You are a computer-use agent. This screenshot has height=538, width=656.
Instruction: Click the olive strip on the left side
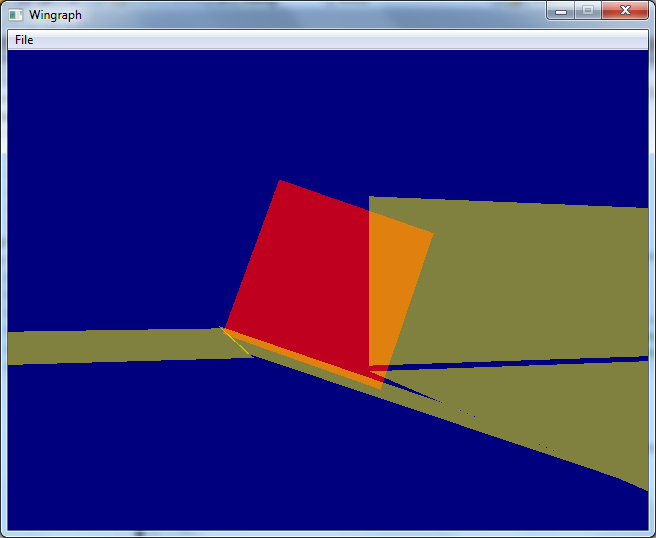pos(100,345)
